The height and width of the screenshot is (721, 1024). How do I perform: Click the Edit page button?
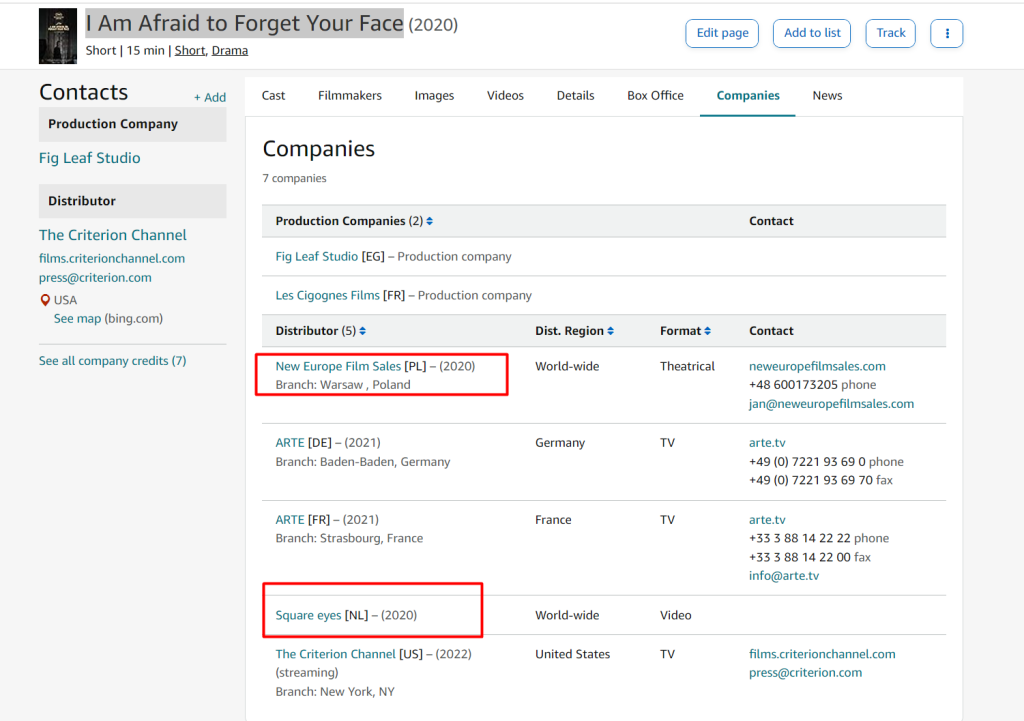722,33
